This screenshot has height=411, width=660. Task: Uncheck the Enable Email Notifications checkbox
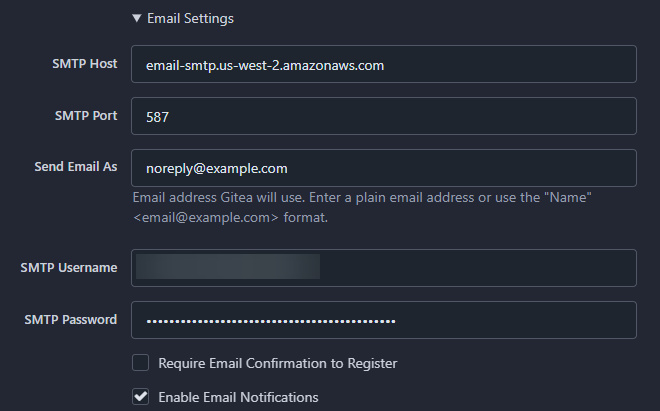pos(141,397)
